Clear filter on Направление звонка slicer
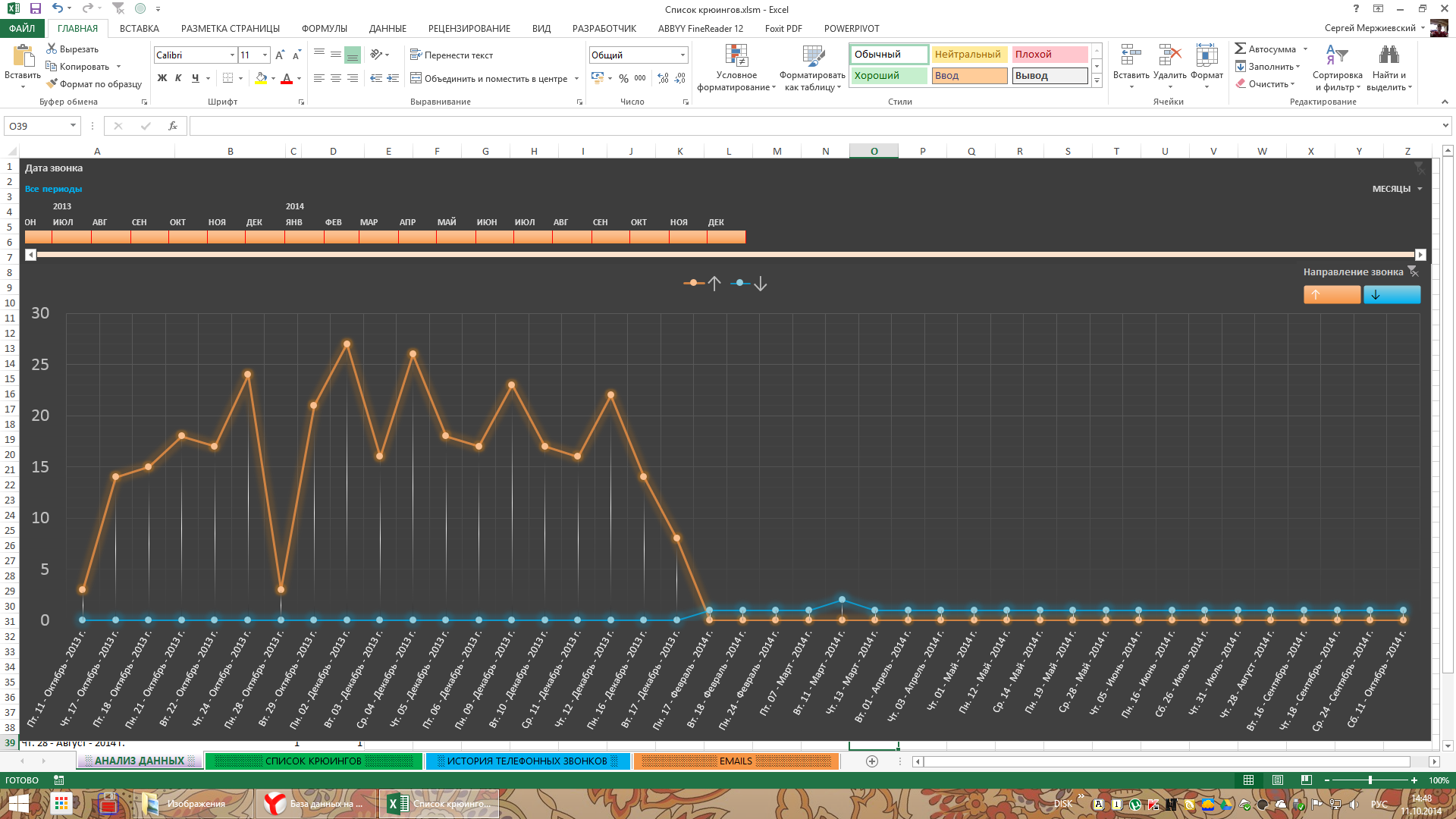The image size is (1456, 819). (x=1413, y=271)
